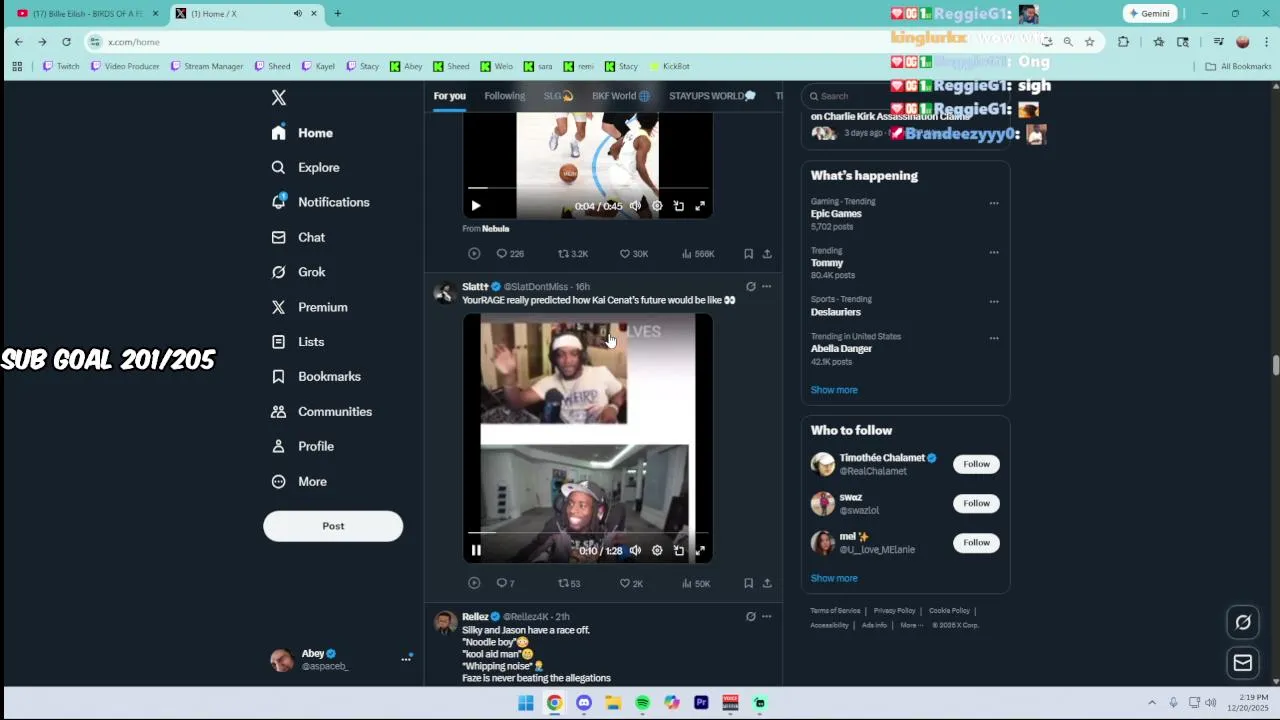Open More options on the Rellez post

[767, 616]
